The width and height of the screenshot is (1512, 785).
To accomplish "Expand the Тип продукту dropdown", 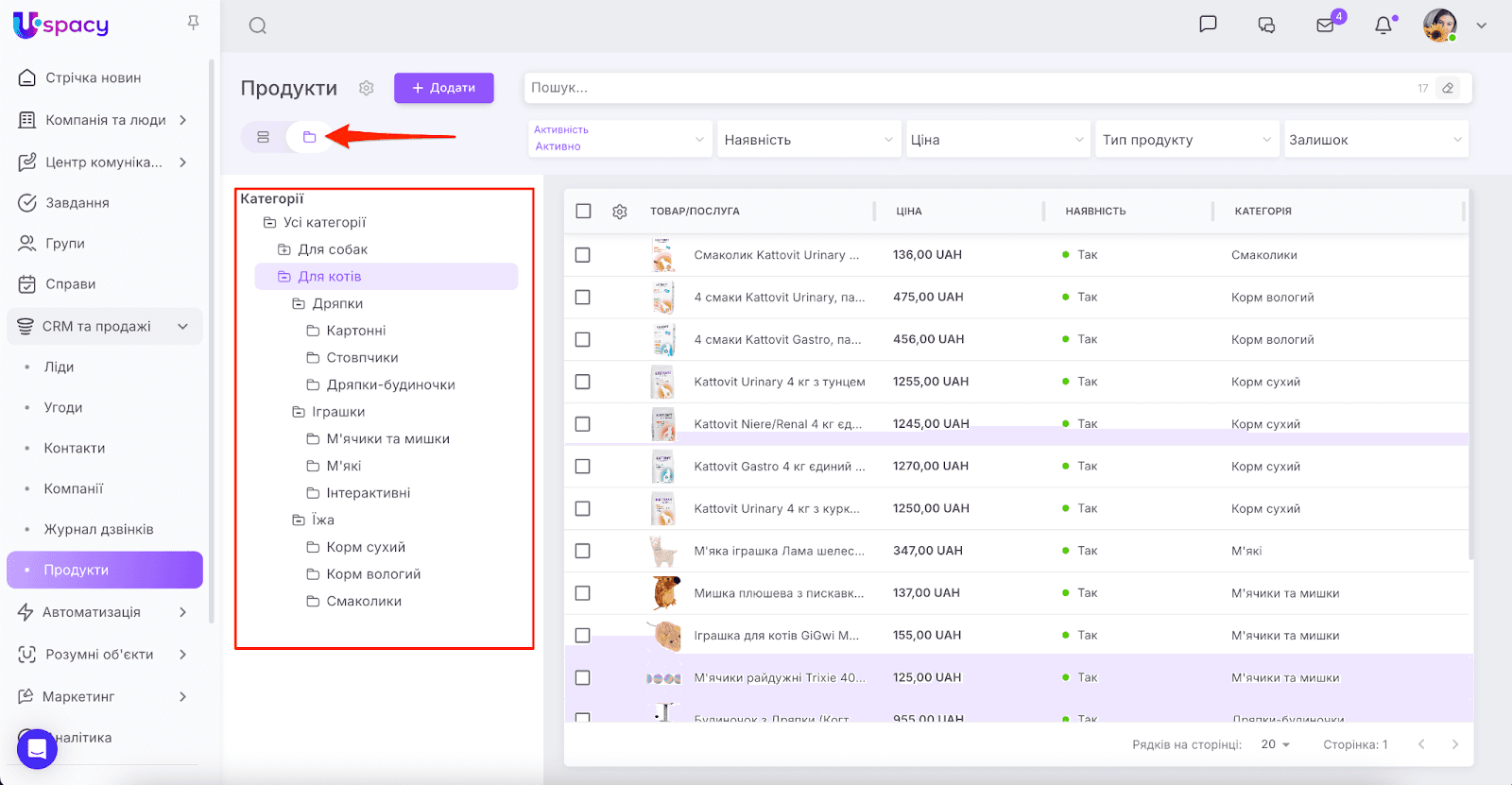I will [1186, 140].
